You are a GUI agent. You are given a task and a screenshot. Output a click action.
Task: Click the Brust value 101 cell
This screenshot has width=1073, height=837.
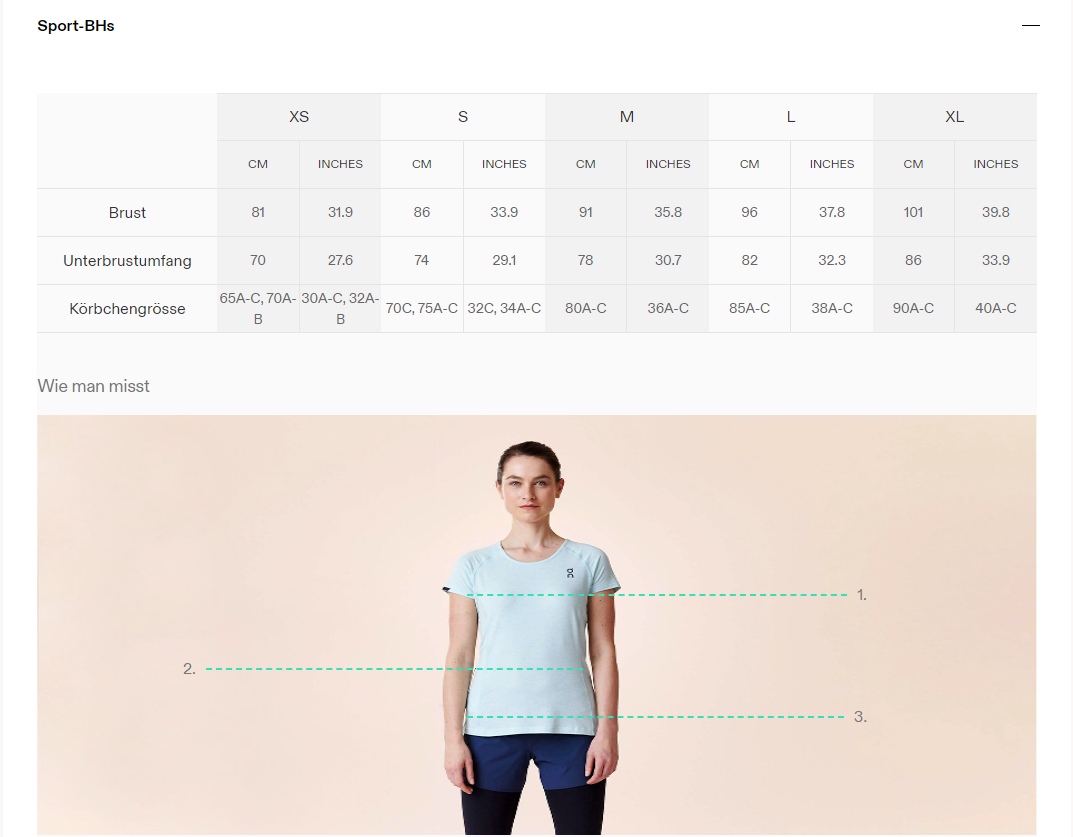914,213
